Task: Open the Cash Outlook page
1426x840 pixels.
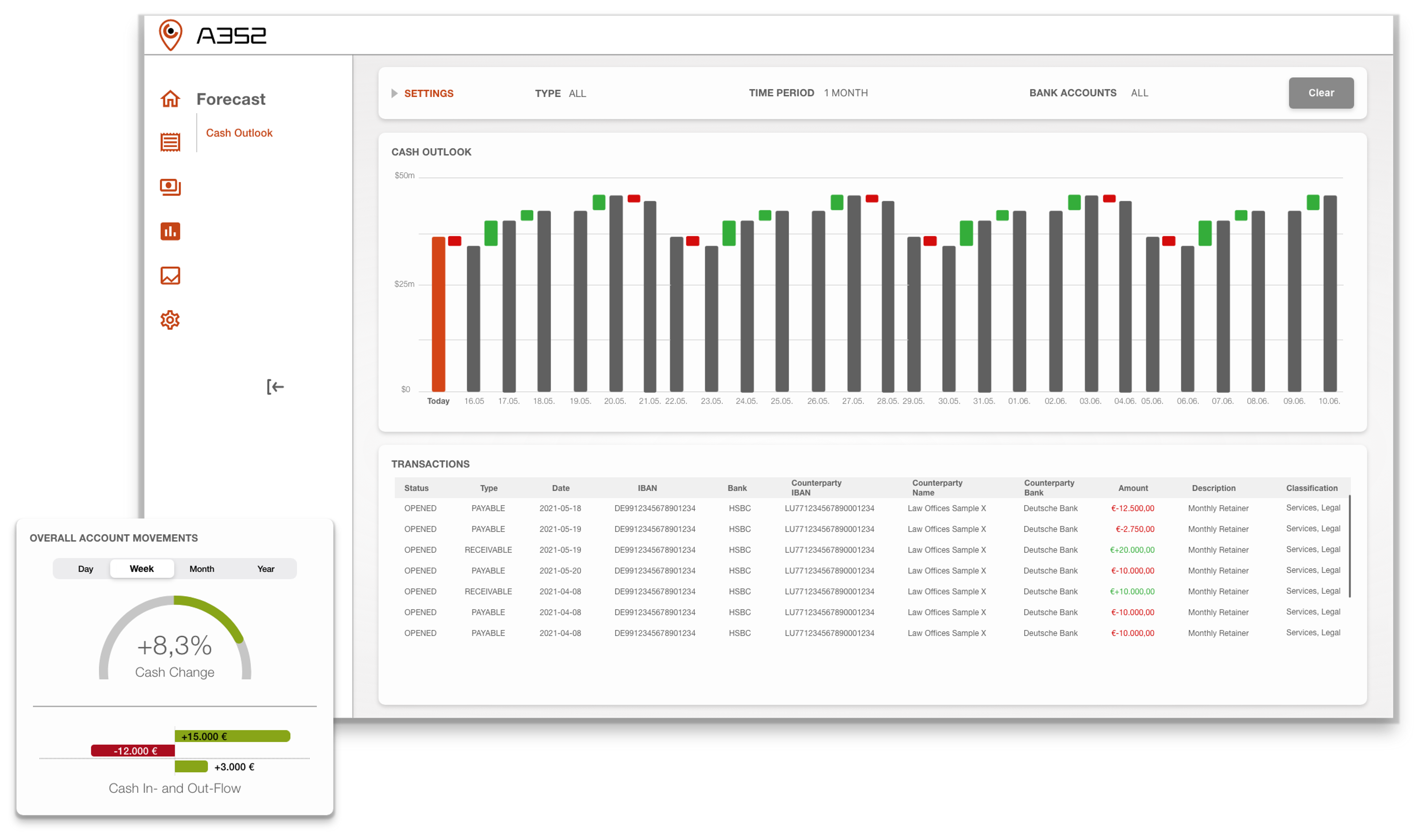Action: coord(239,133)
